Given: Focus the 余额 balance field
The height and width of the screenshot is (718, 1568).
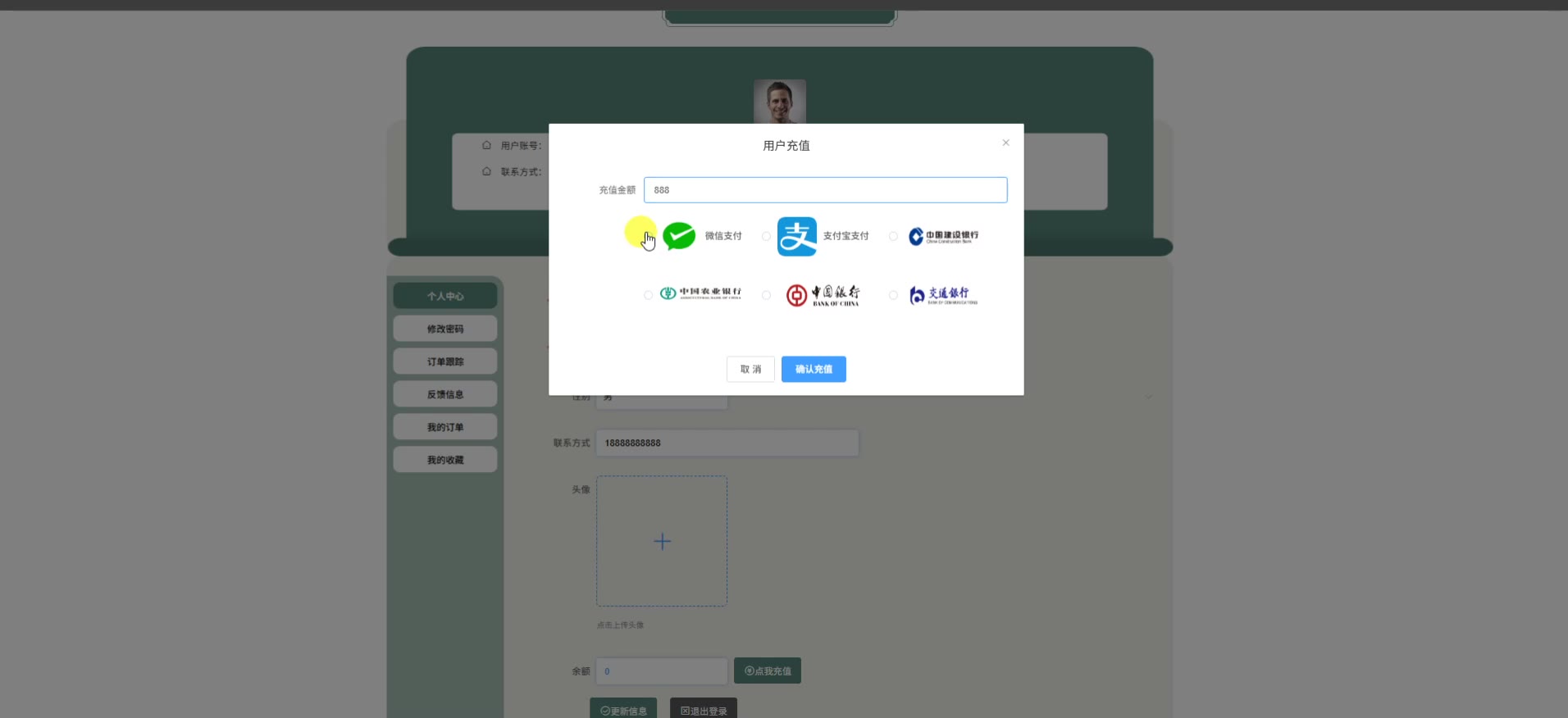Looking at the screenshot, I should (x=662, y=670).
